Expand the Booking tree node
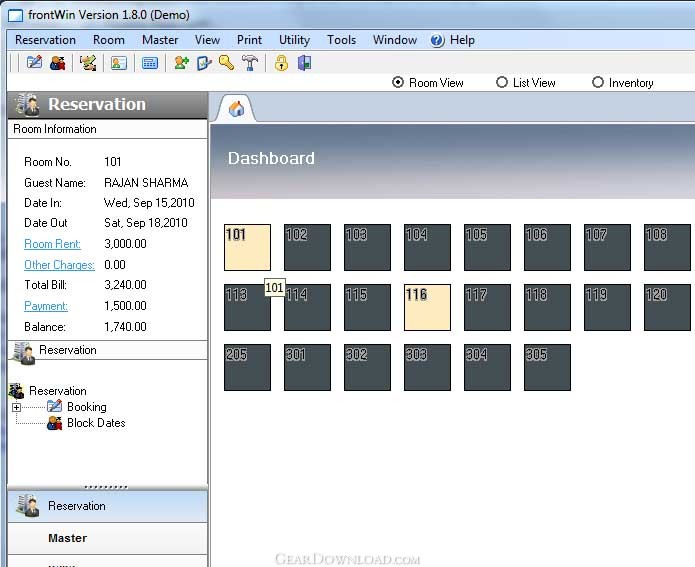Viewport: 695px width, 567px height. click(x=16, y=407)
